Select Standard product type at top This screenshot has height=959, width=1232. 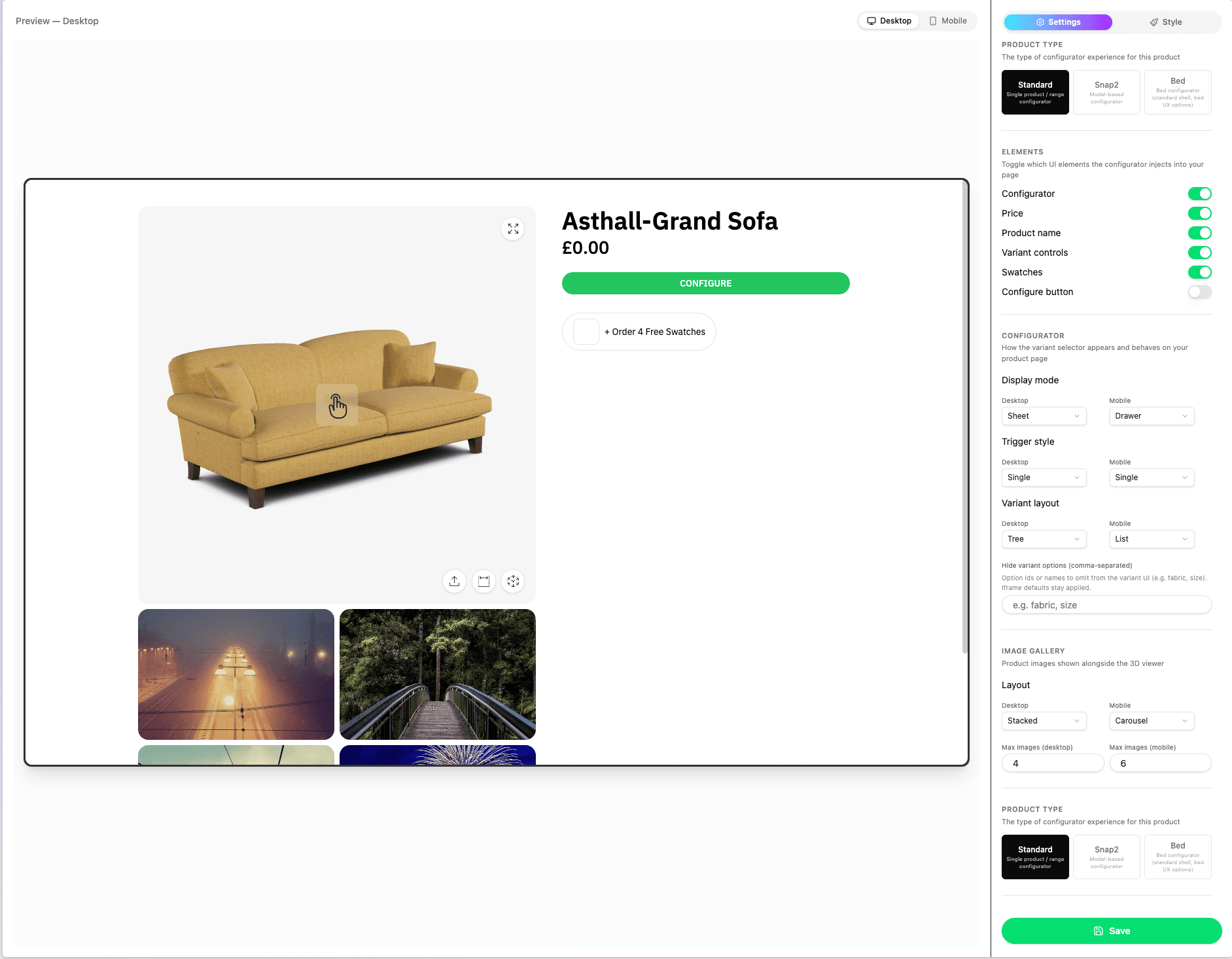1035,92
